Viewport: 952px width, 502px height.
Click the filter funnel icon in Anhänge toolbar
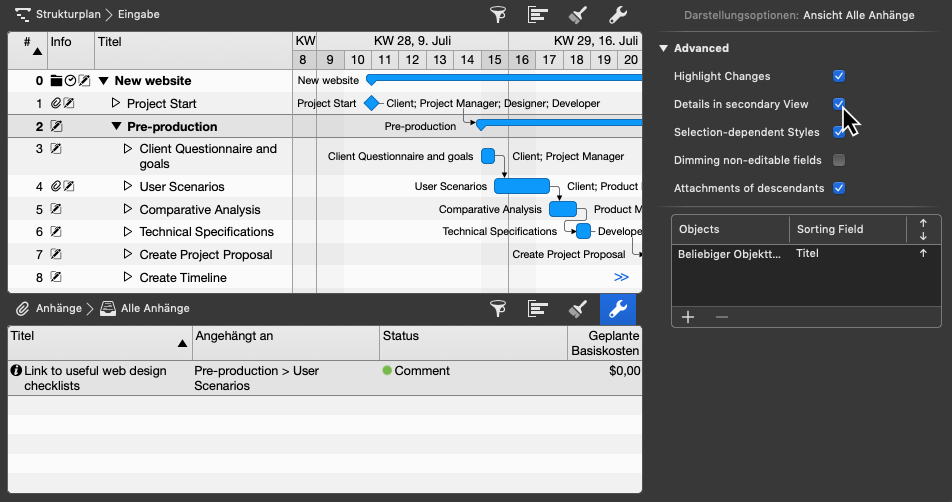point(498,309)
